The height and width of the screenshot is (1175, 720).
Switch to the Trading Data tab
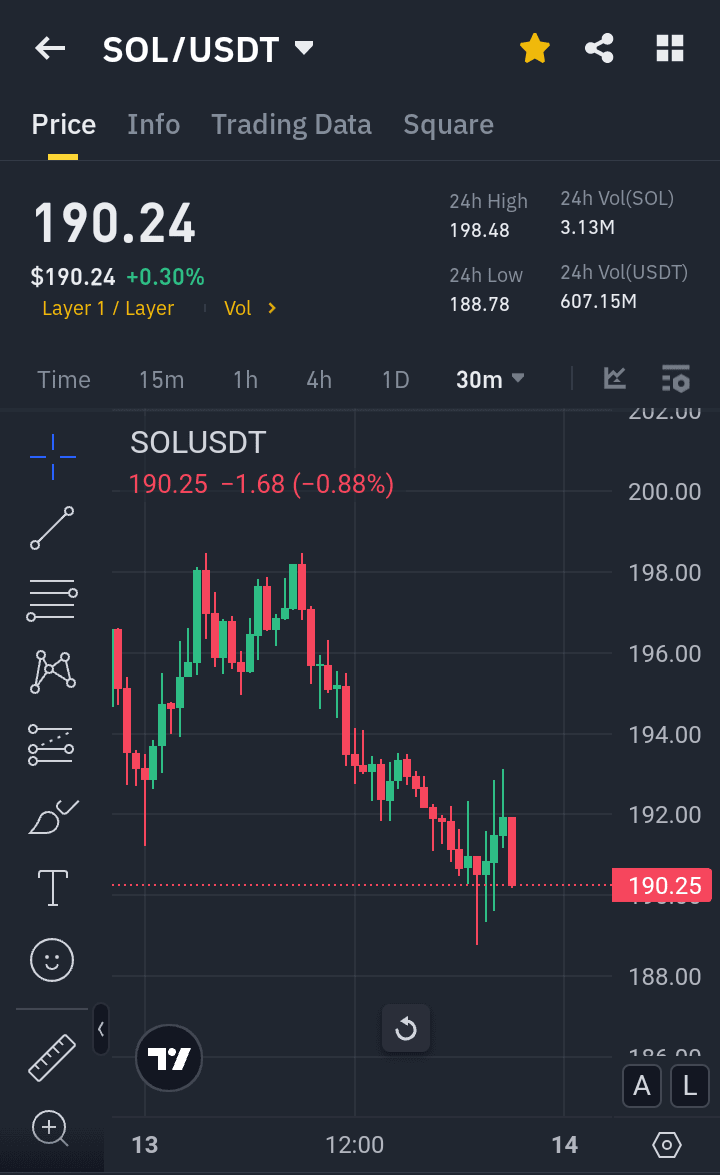point(291,124)
